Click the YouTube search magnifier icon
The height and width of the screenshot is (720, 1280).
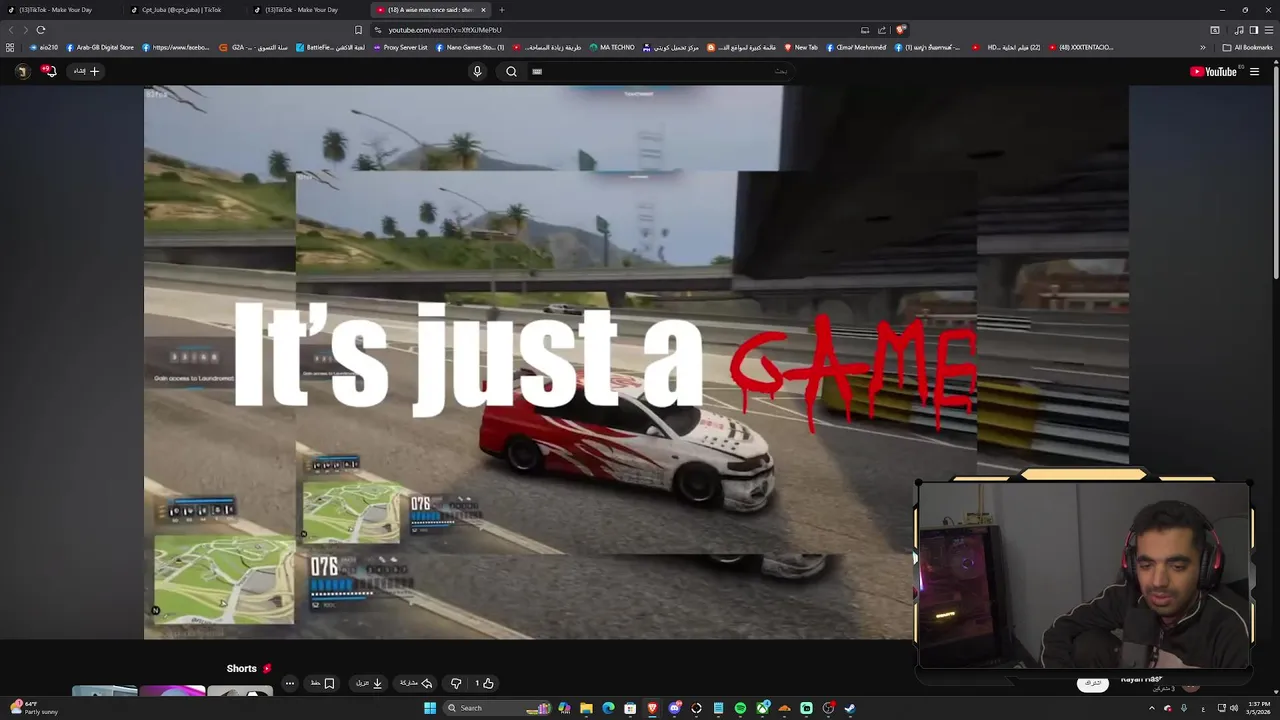(x=511, y=71)
